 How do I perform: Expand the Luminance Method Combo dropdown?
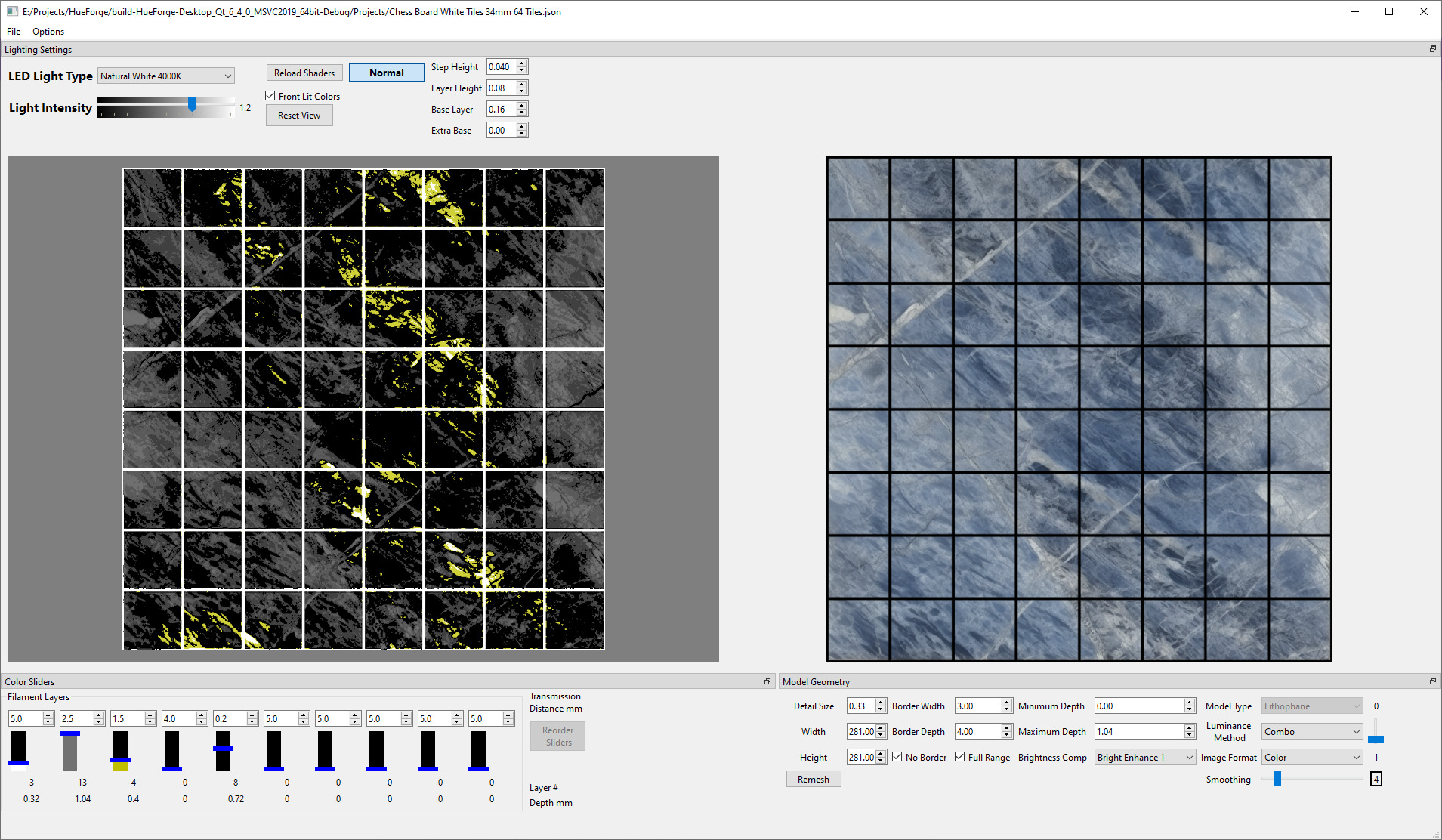pos(1311,732)
